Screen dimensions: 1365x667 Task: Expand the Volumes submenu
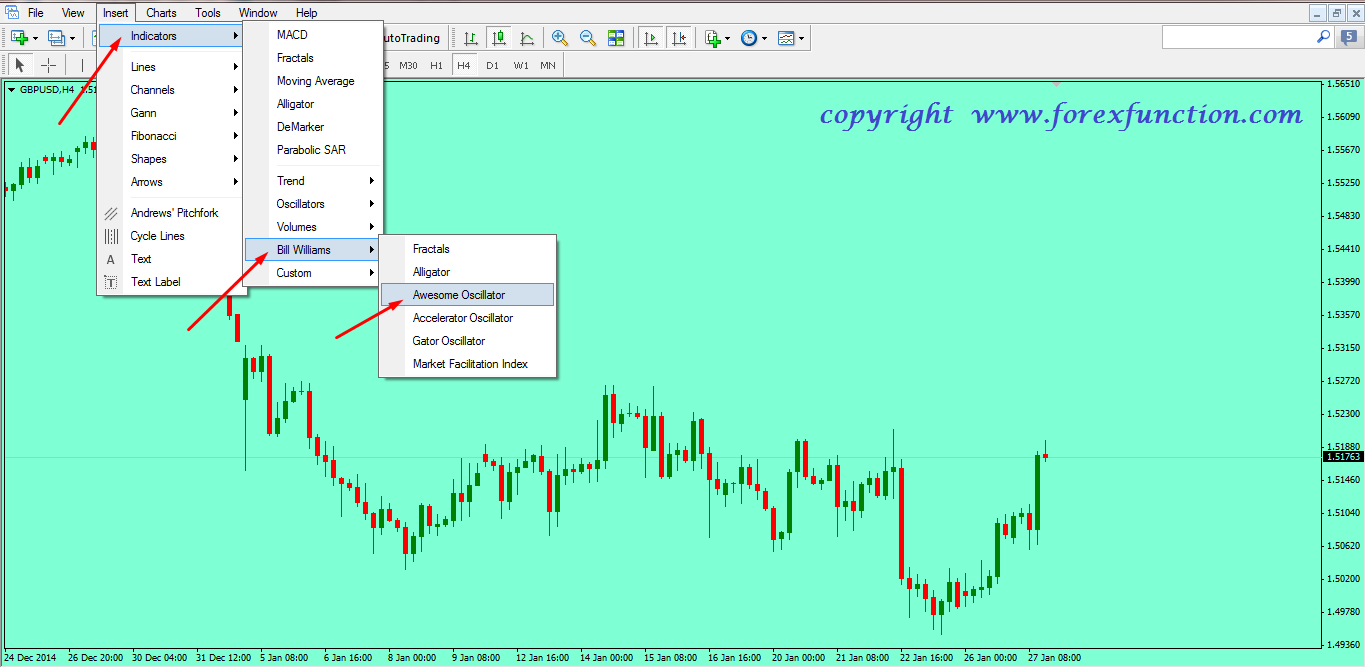313,227
